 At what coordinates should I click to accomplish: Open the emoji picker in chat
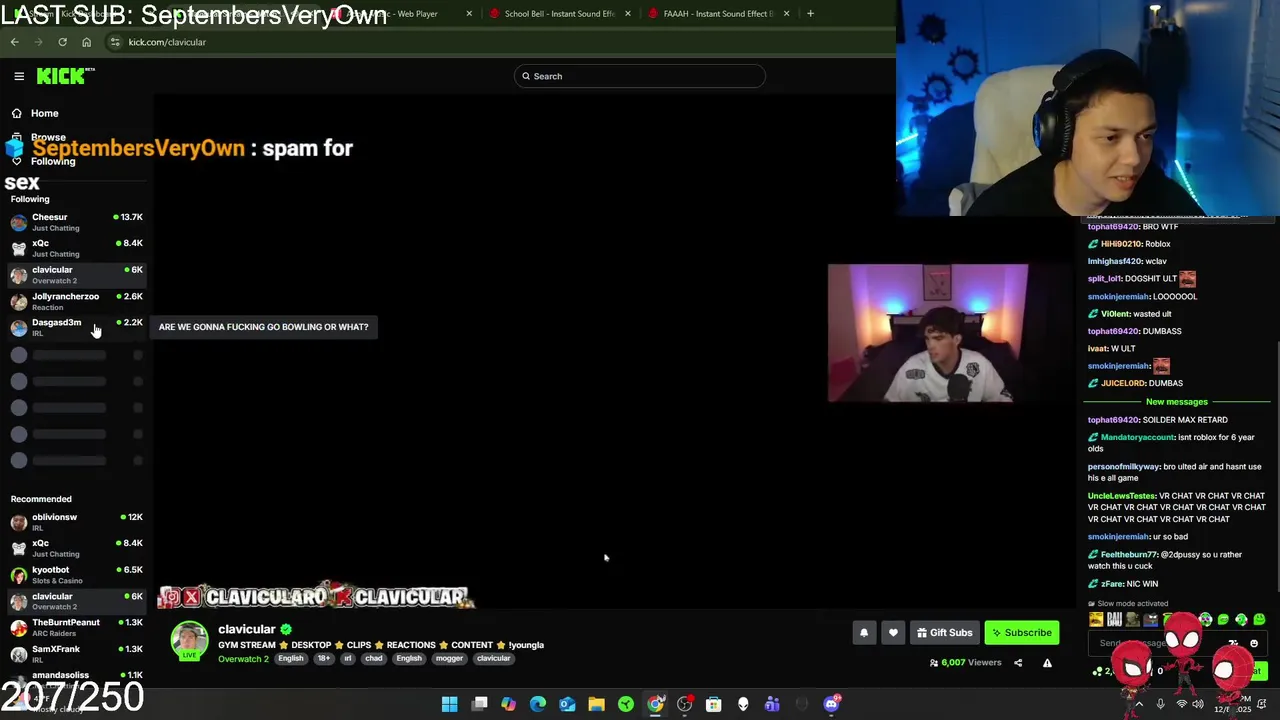tap(1254, 644)
